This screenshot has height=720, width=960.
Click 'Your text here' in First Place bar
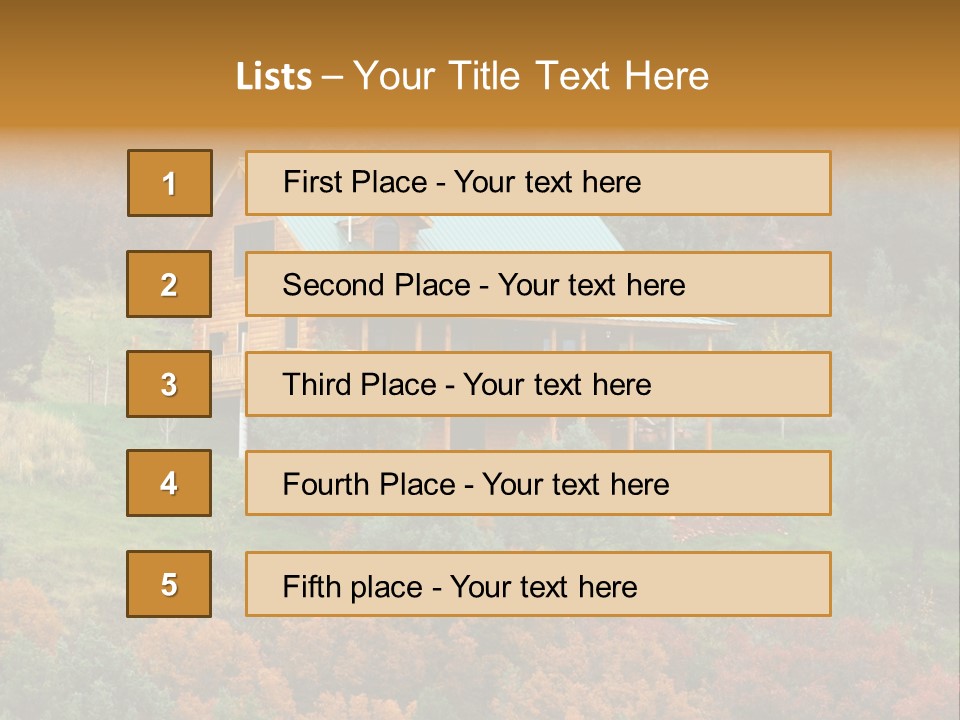547,182
